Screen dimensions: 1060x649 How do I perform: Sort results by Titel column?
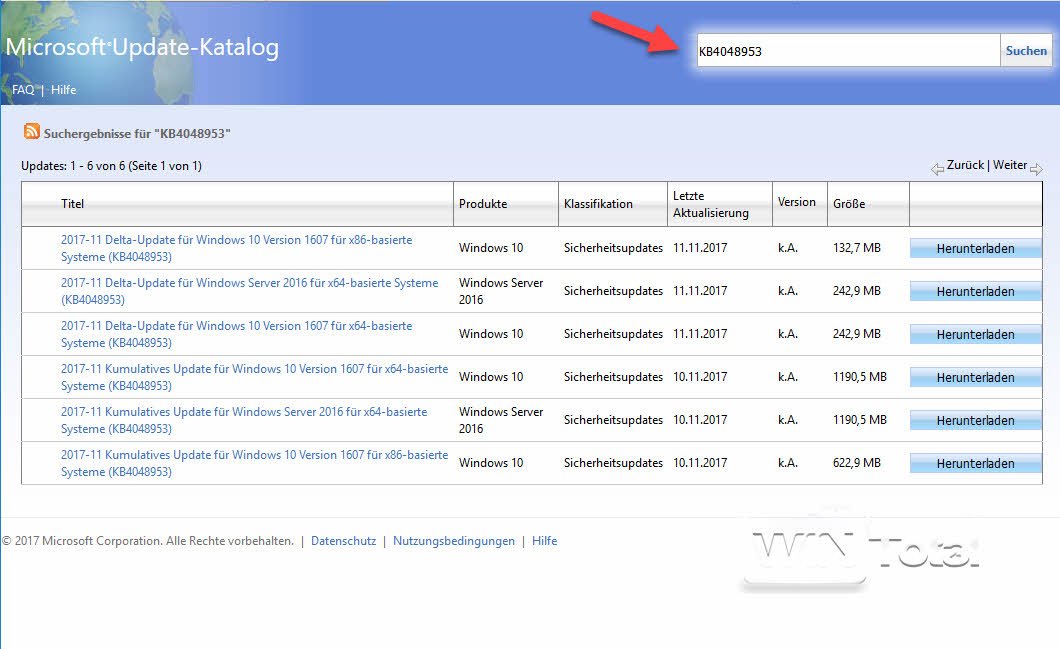[x=72, y=203]
